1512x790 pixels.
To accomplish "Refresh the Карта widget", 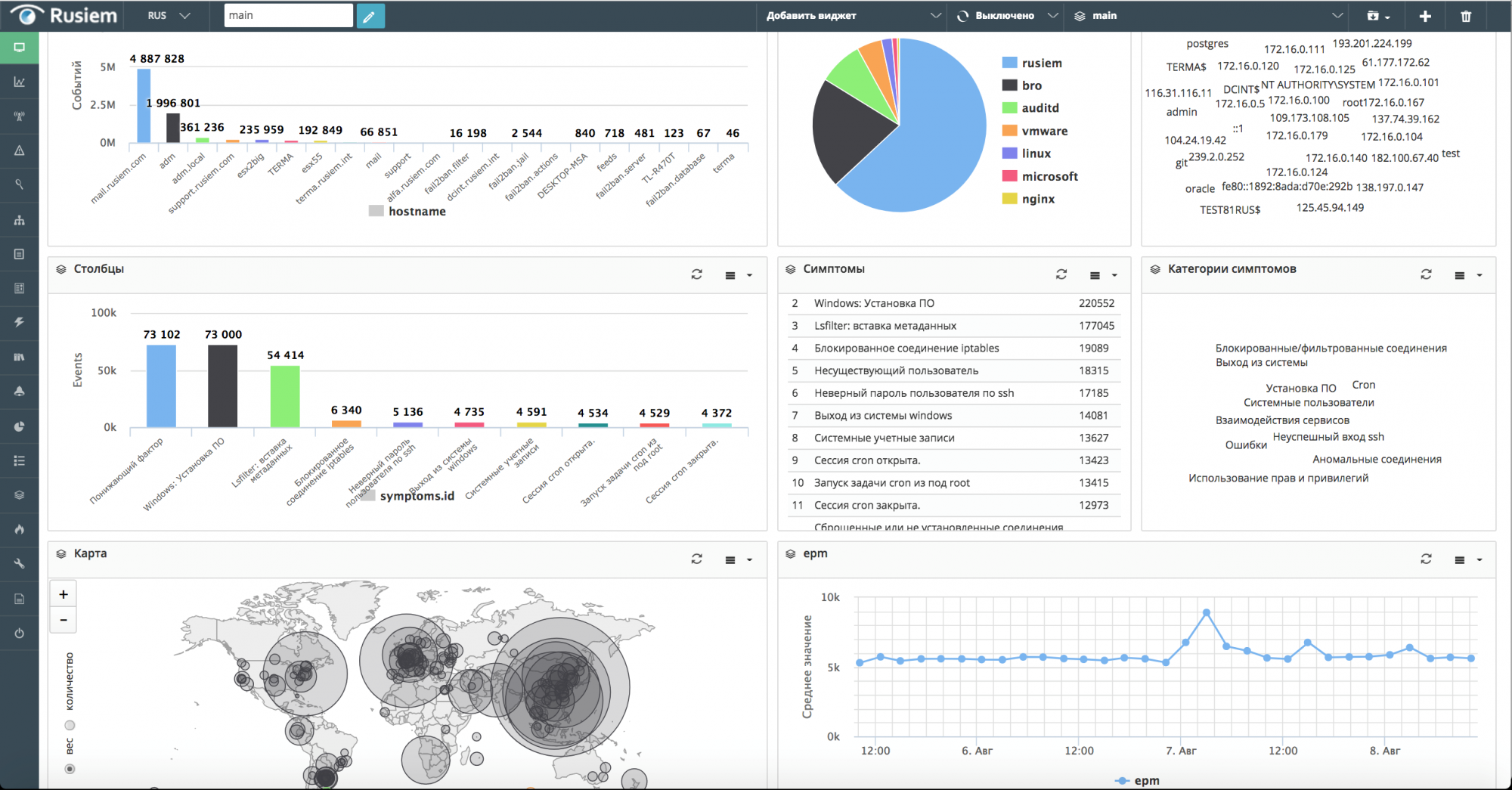I will coord(697,559).
